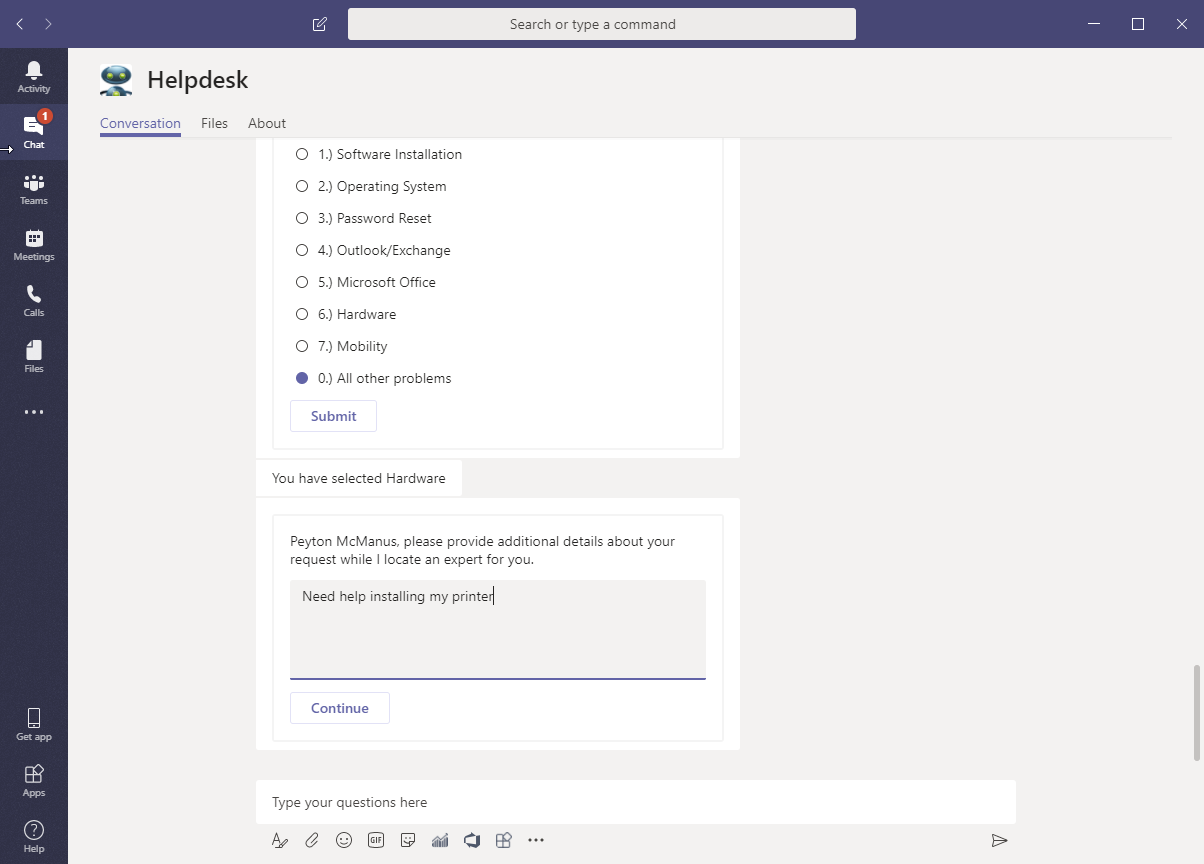Open Help in the sidebar

pos(34,836)
